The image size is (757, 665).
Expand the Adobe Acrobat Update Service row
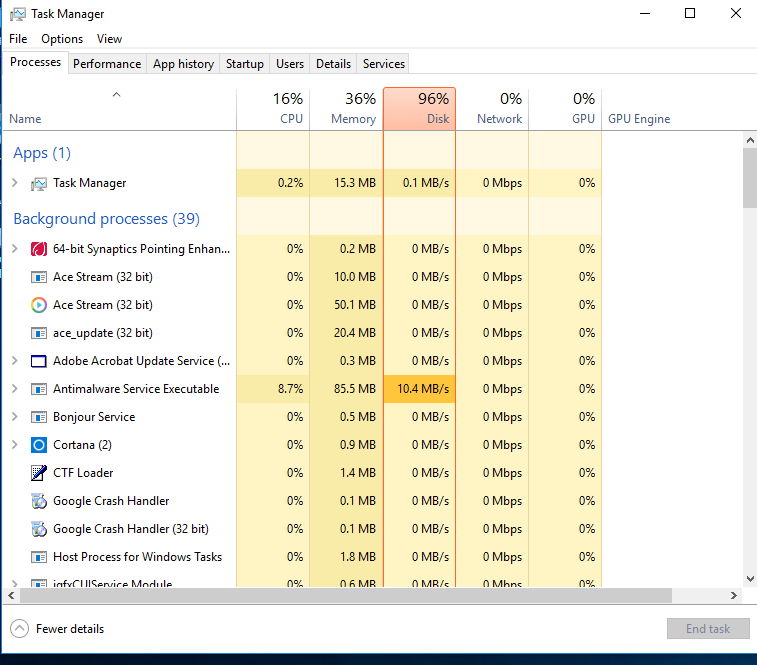click(14, 361)
